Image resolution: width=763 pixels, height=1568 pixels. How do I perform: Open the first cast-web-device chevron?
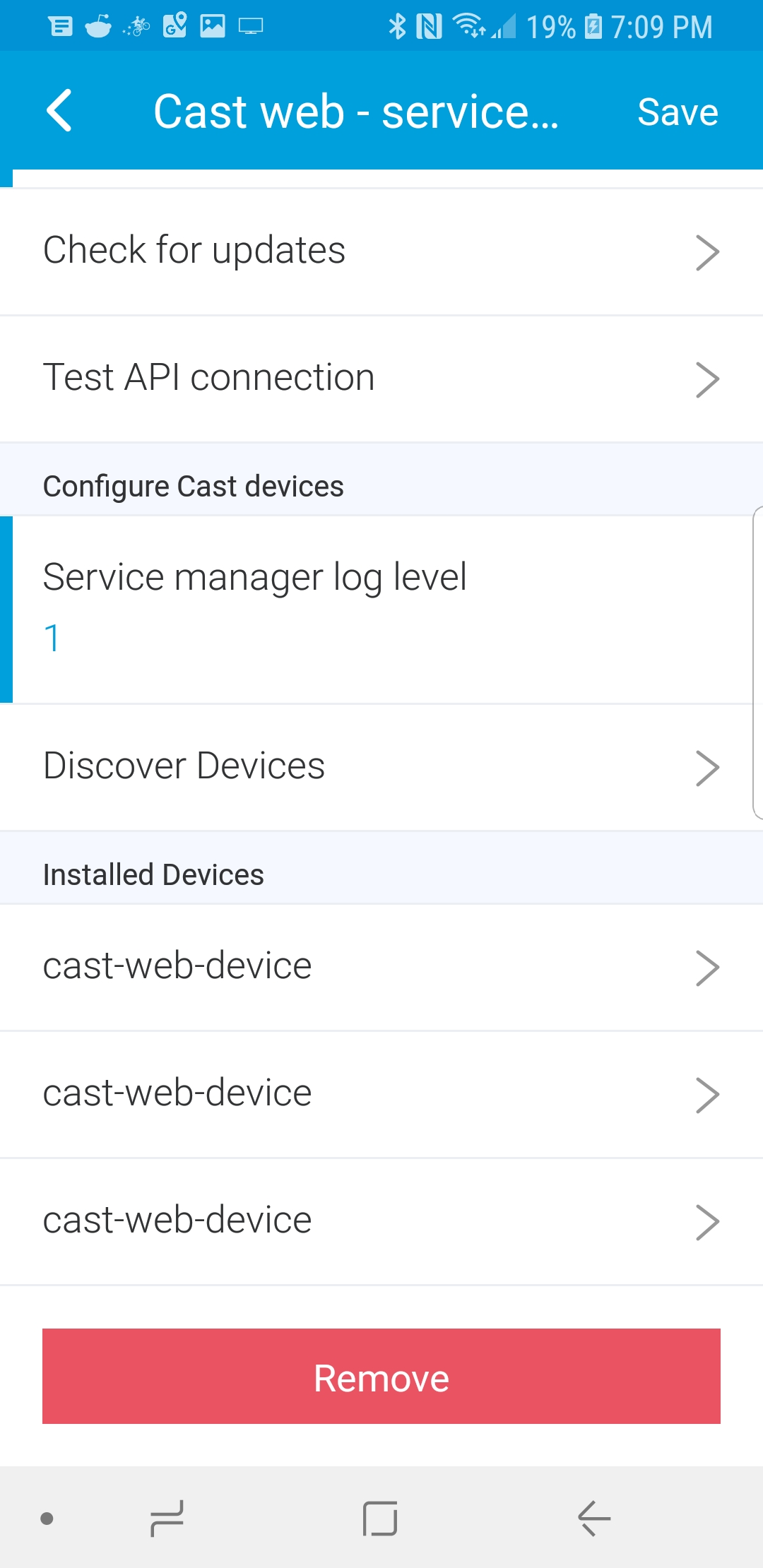(707, 968)
